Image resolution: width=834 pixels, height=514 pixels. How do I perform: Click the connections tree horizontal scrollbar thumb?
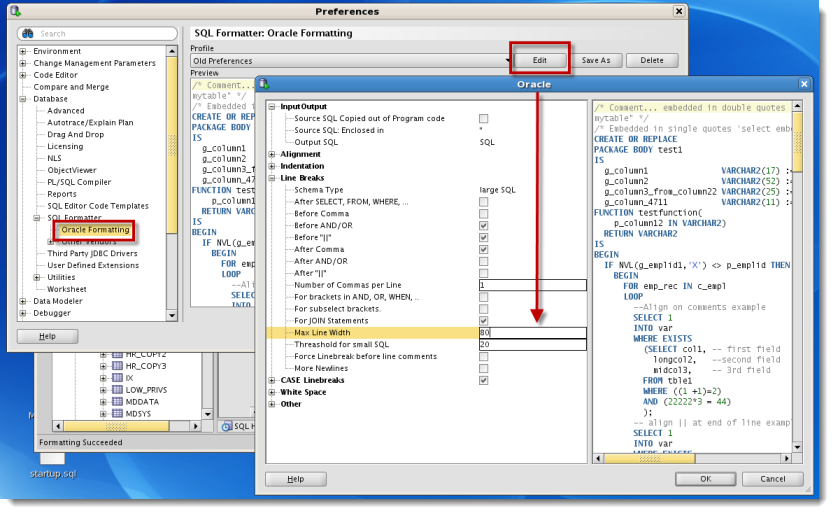(116, 426)
